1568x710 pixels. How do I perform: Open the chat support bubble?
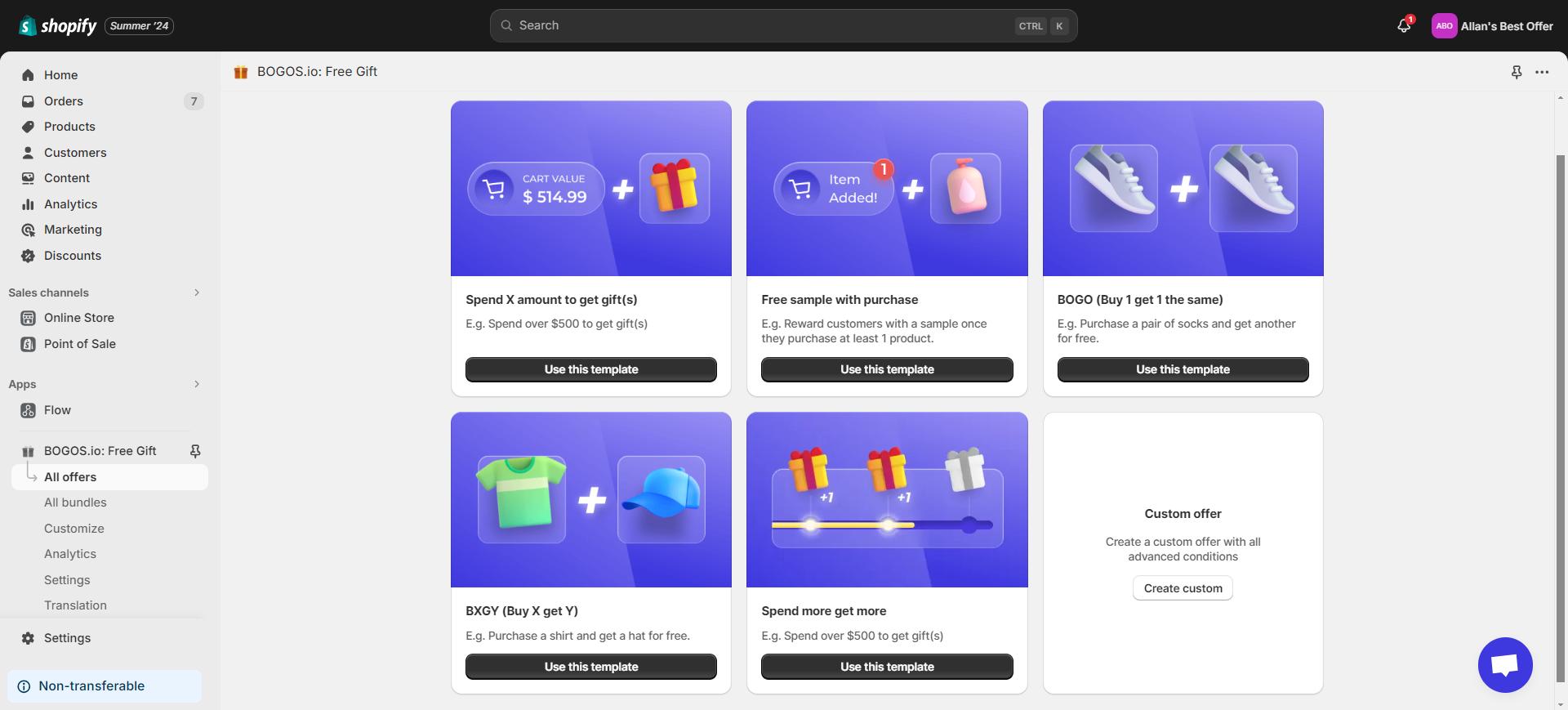[x=1505, y=664]
